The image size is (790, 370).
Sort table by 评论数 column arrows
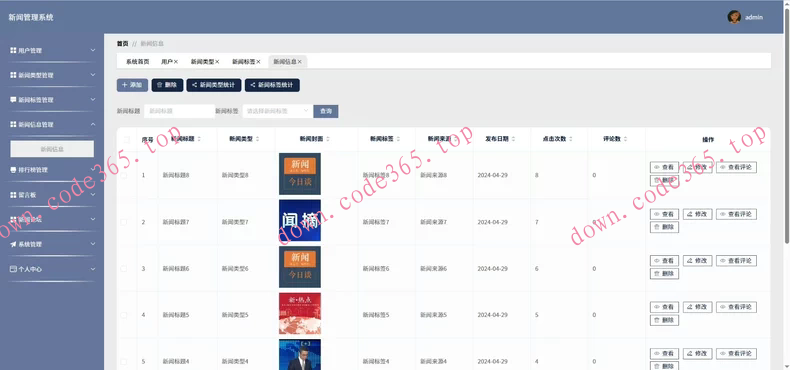(625, 139)
